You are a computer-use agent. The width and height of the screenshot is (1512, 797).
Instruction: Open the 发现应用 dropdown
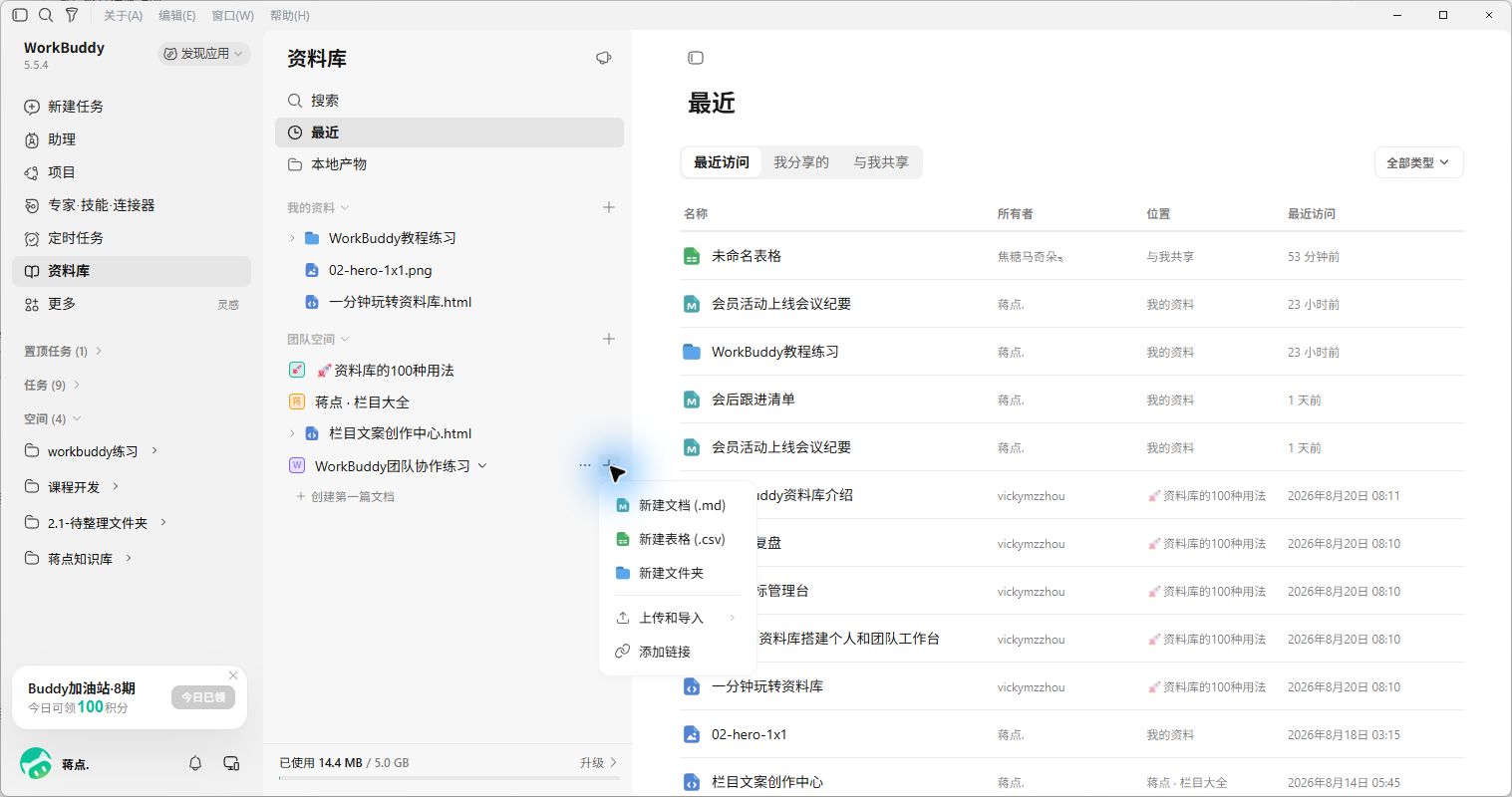point(203,54)
